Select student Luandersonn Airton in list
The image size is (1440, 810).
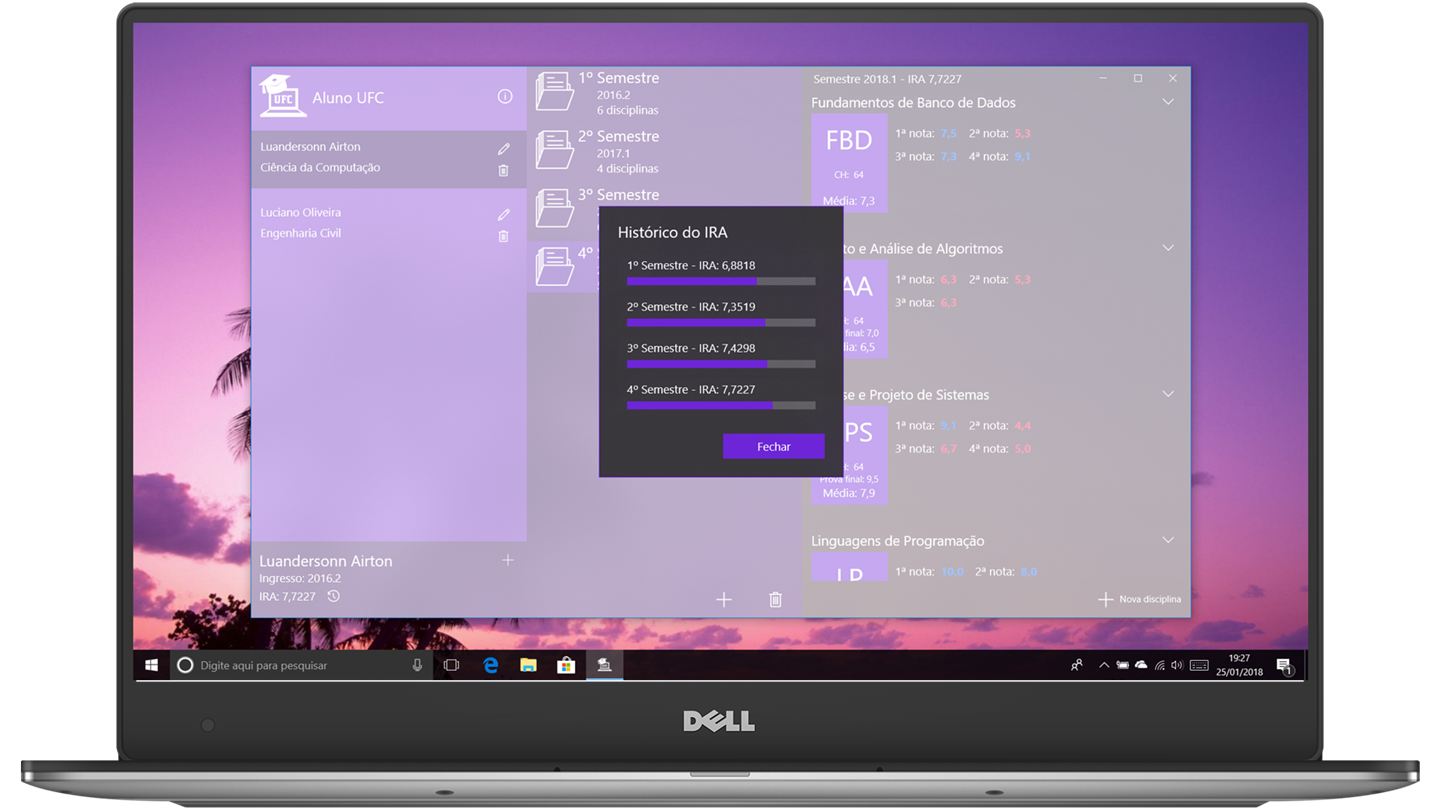click(x=389, y=158)
